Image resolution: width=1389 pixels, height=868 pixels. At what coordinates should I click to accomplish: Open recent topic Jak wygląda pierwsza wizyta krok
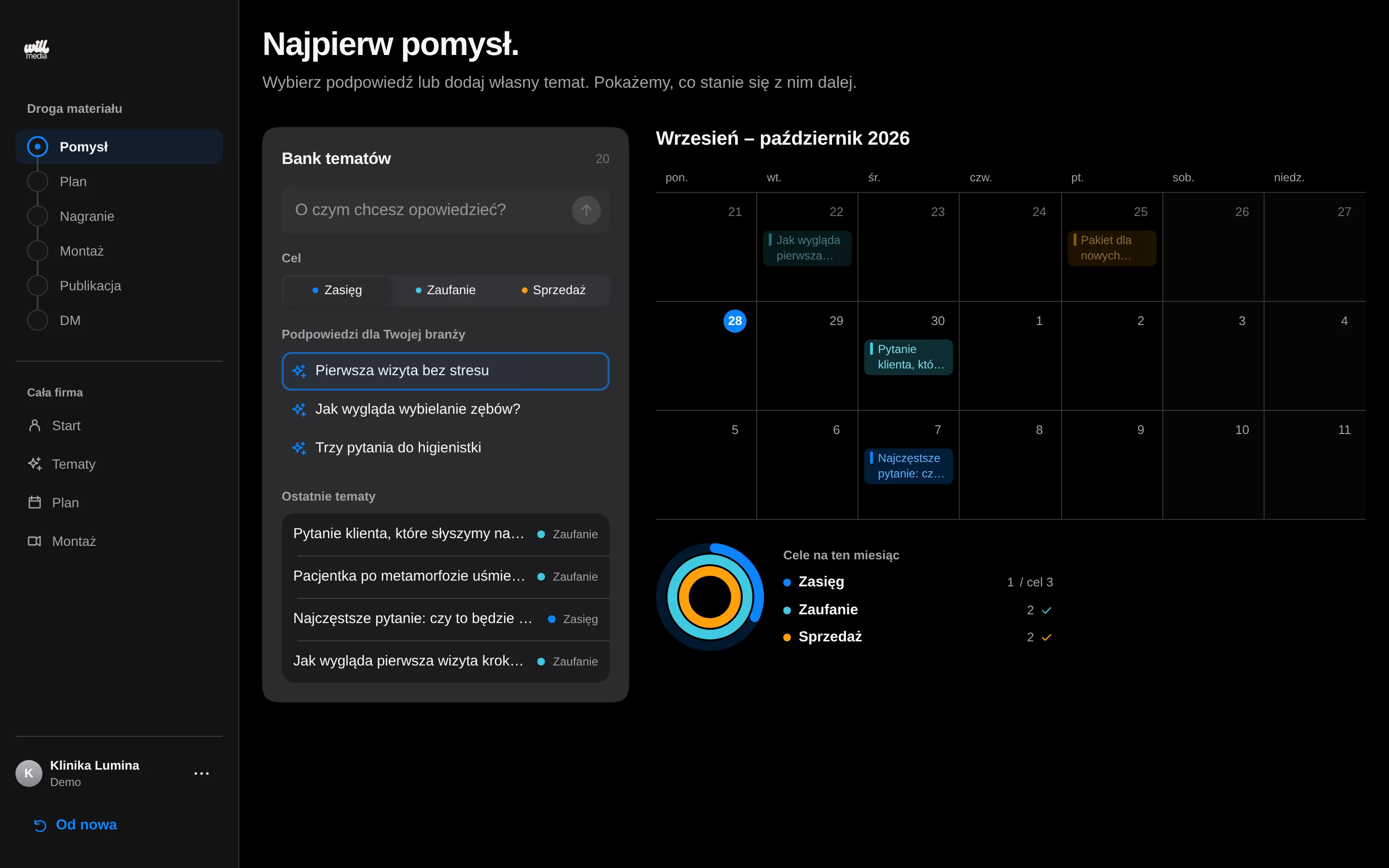click(x=446, y=661)
